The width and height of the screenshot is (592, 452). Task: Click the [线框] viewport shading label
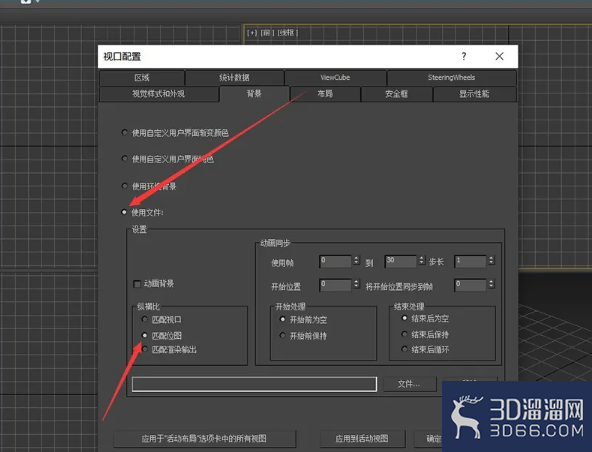point(288,33)
